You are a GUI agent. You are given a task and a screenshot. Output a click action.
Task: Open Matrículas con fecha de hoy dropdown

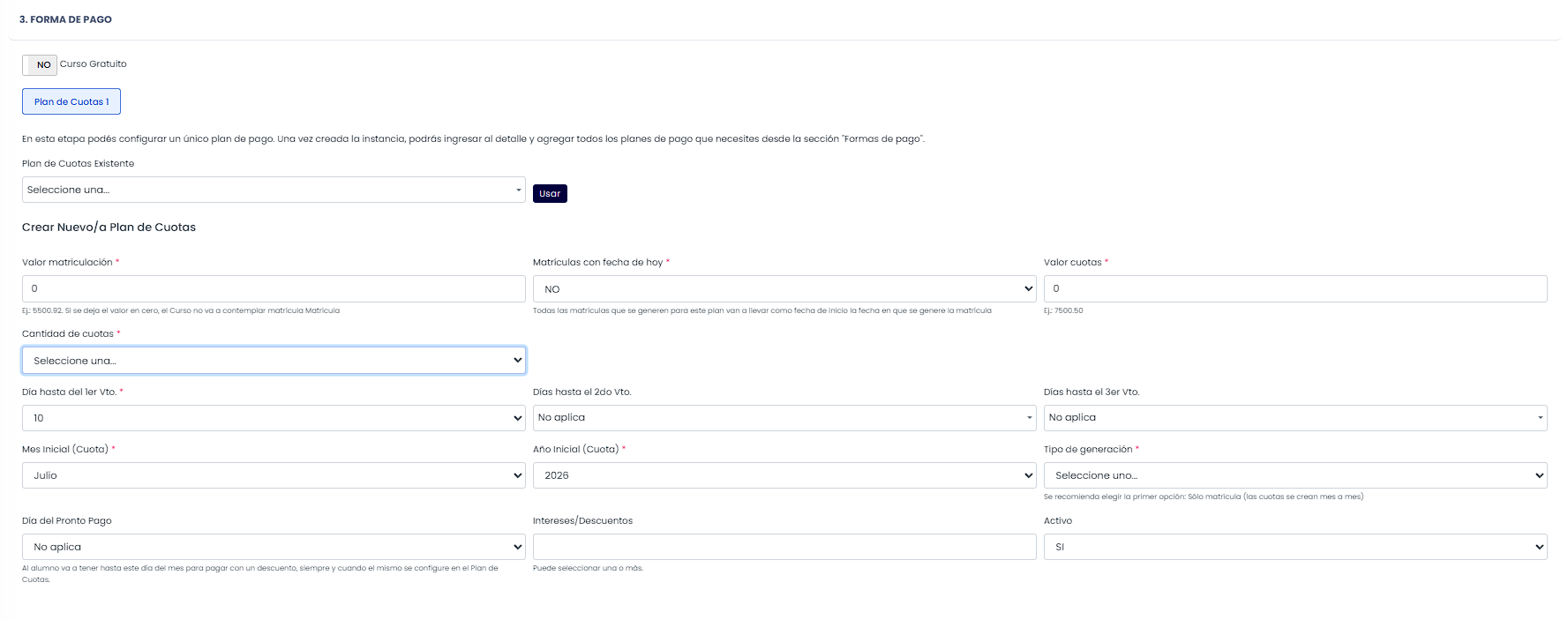point(784,288)
